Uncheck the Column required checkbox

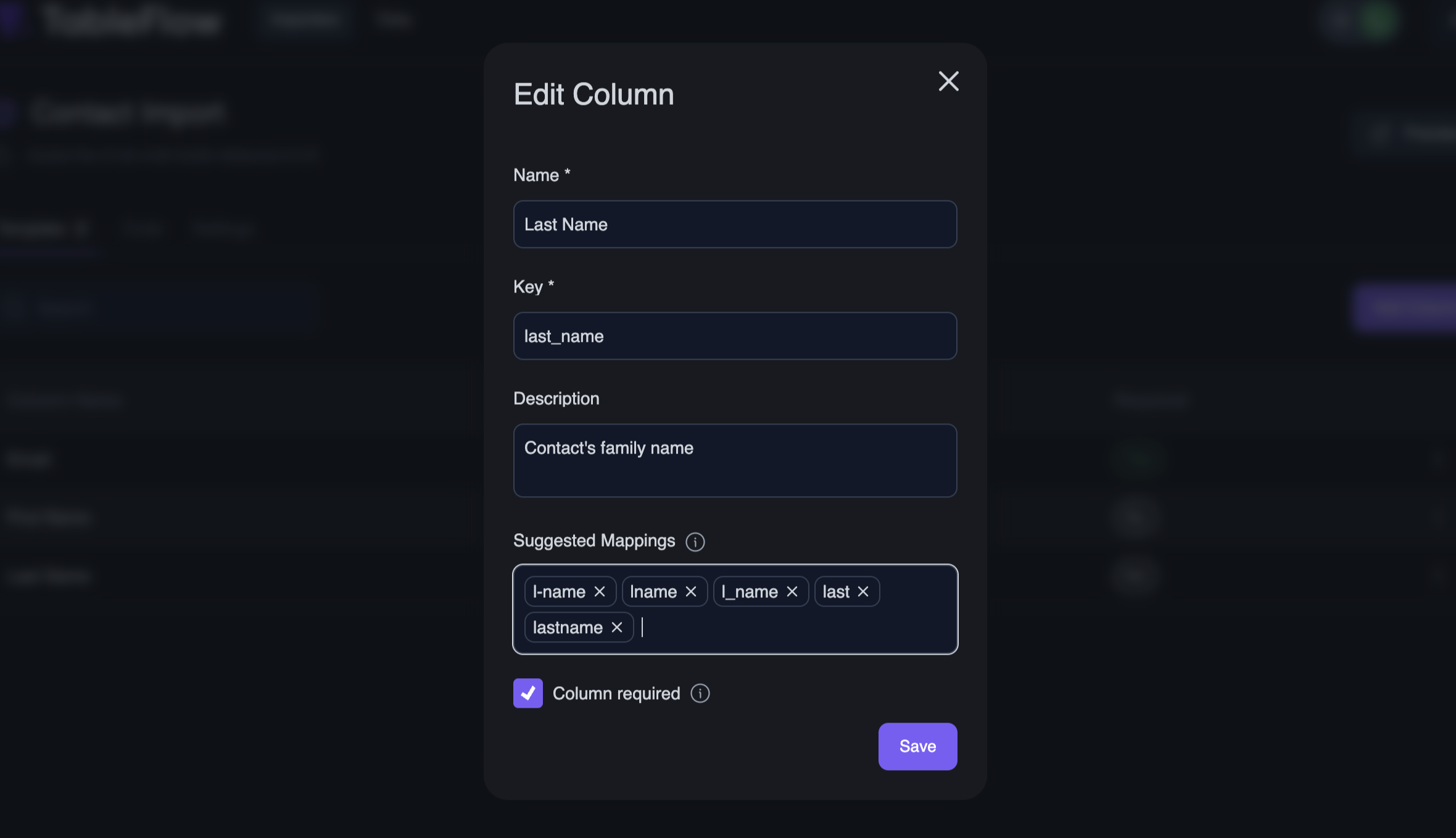(527, 694)
